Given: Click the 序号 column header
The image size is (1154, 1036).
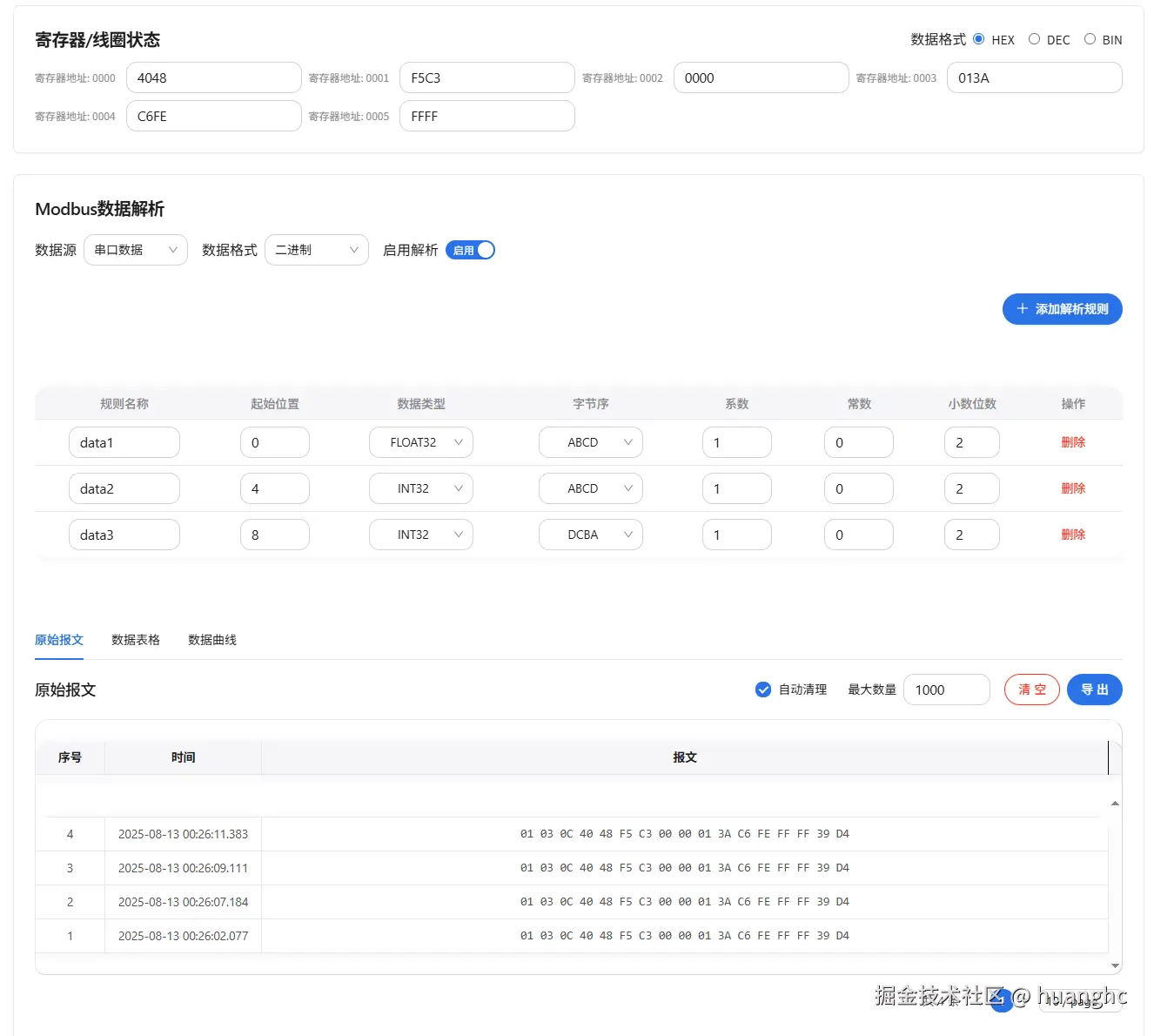Looking at the screenshot, I should (70, 757).
